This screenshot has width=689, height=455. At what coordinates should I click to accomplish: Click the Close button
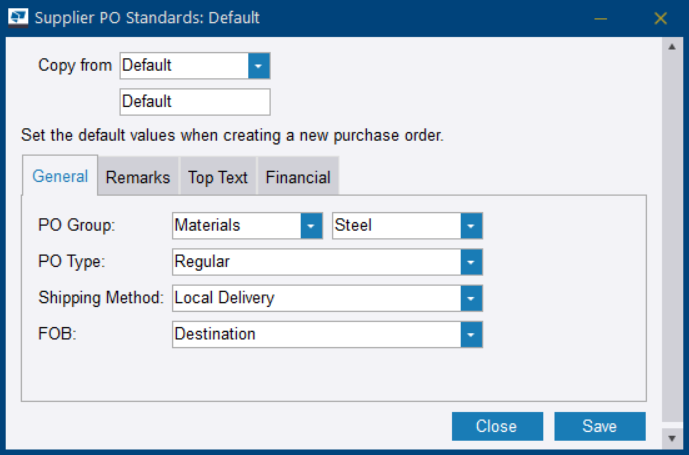tap(497, 426)
